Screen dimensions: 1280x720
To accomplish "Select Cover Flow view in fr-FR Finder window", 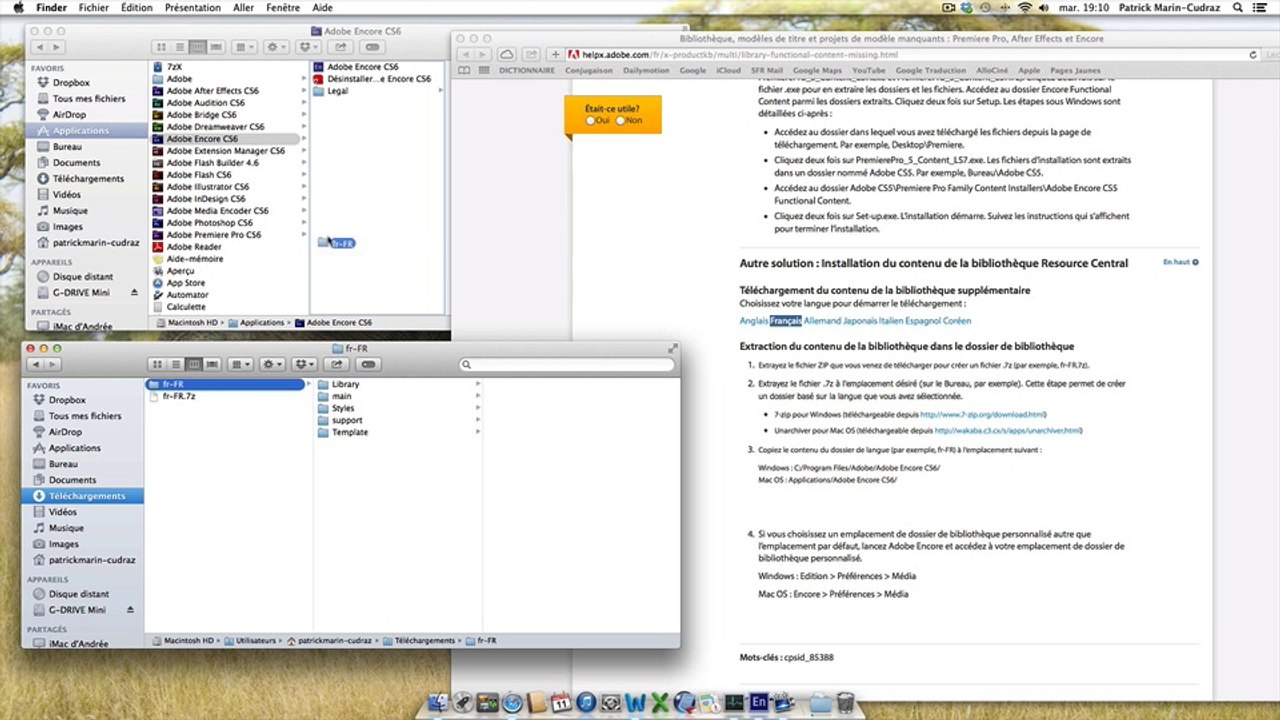I will tap(212, 364).
